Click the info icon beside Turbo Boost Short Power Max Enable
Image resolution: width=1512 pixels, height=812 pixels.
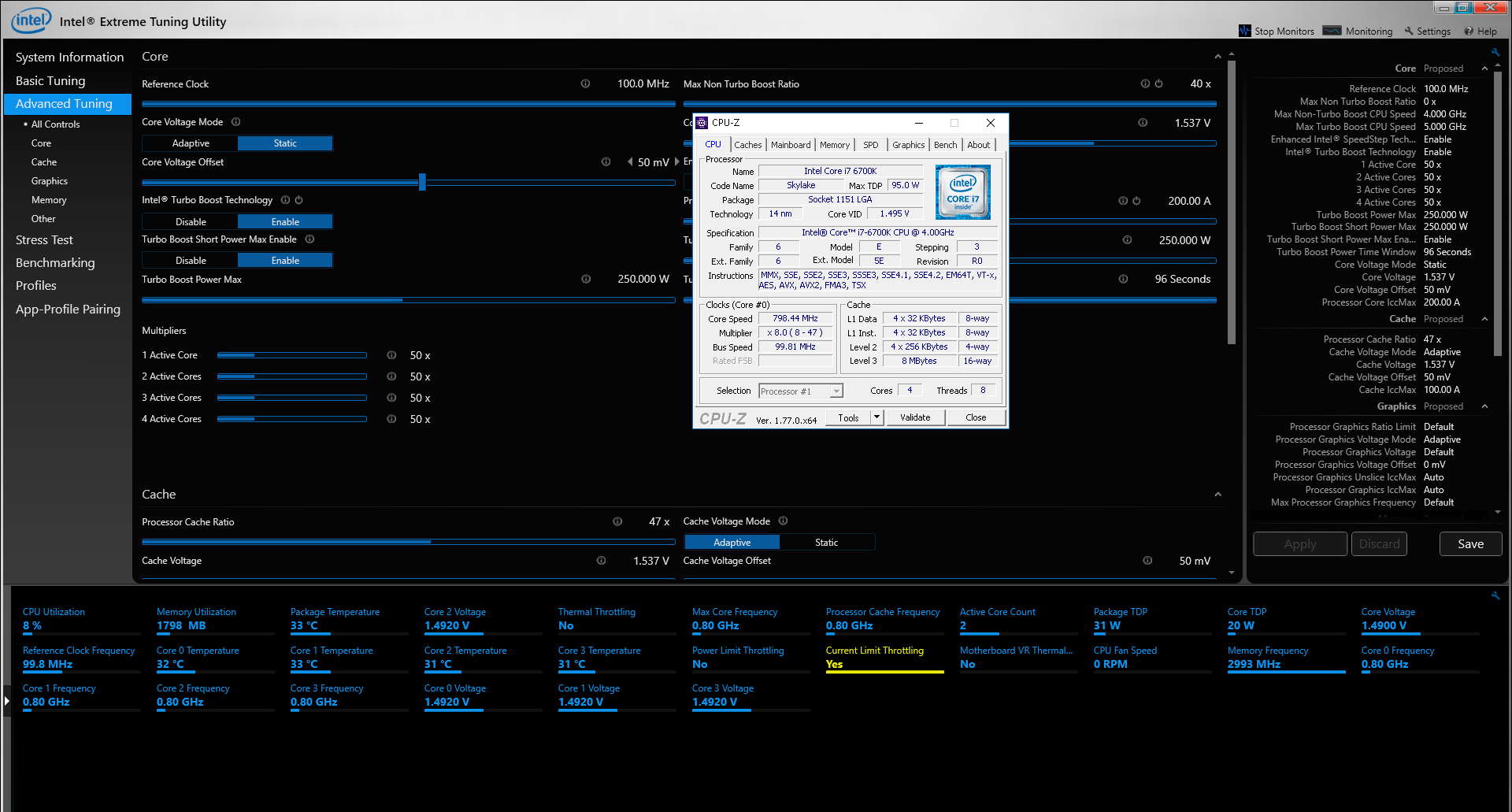tap(309, 239)
